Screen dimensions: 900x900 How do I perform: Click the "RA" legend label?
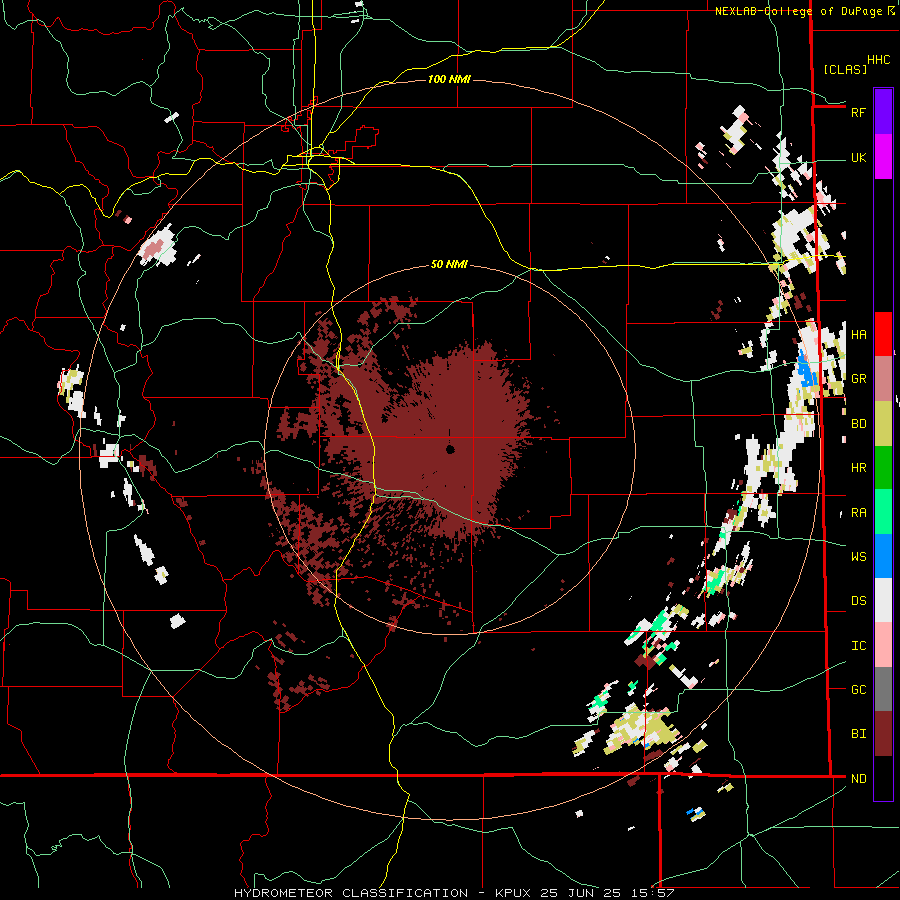coord(858,513)
